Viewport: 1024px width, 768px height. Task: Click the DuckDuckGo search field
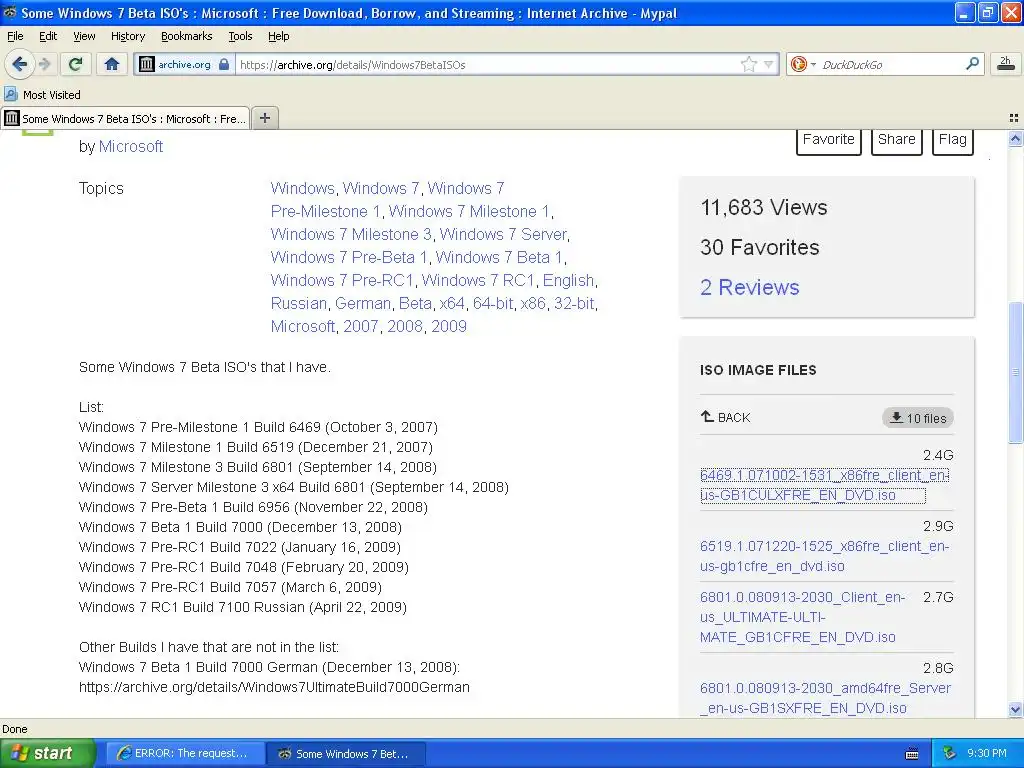coord(889,64)
